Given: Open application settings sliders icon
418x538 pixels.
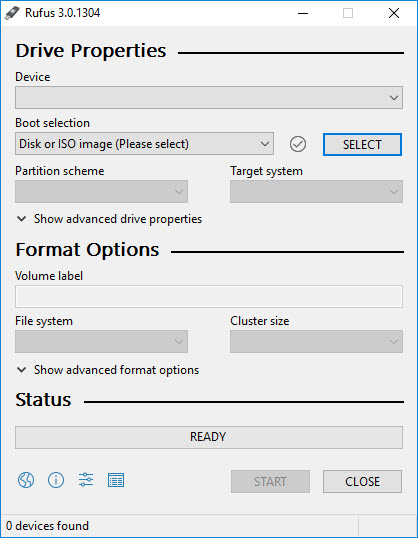Looking at the screenshot, I should pyautogui.click(x=86, y=480).
